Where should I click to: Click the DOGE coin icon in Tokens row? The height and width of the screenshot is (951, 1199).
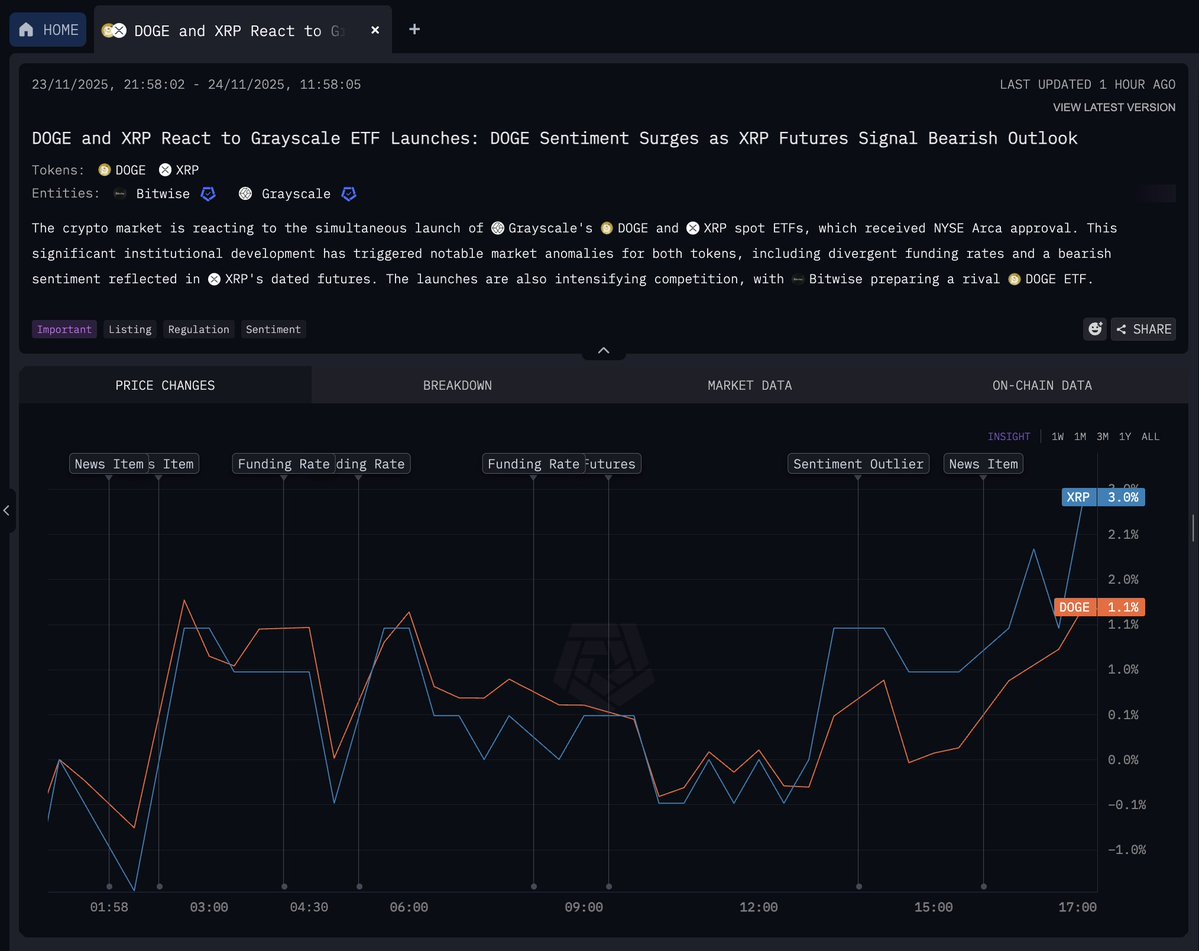click(104, 170)
